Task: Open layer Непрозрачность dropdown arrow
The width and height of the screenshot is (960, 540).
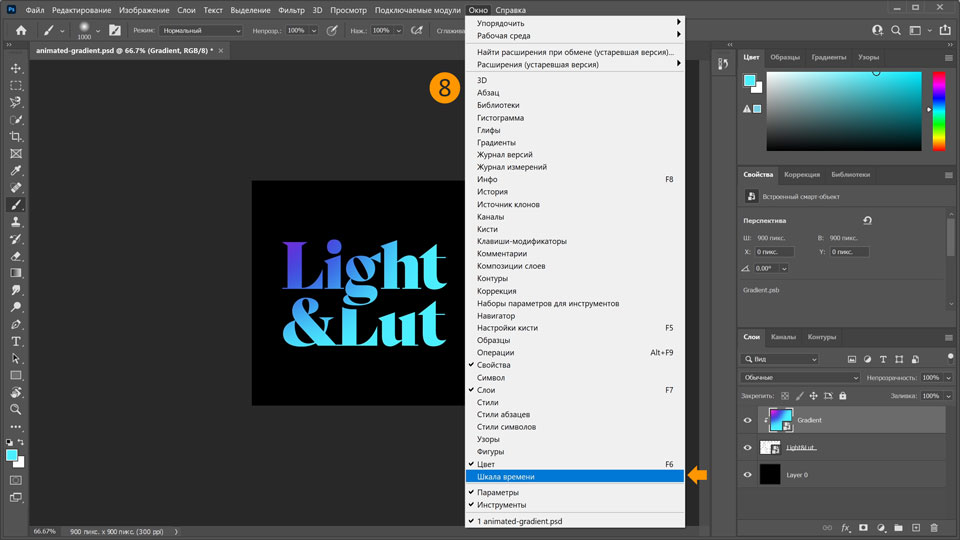Action: [x=948, y=378]
